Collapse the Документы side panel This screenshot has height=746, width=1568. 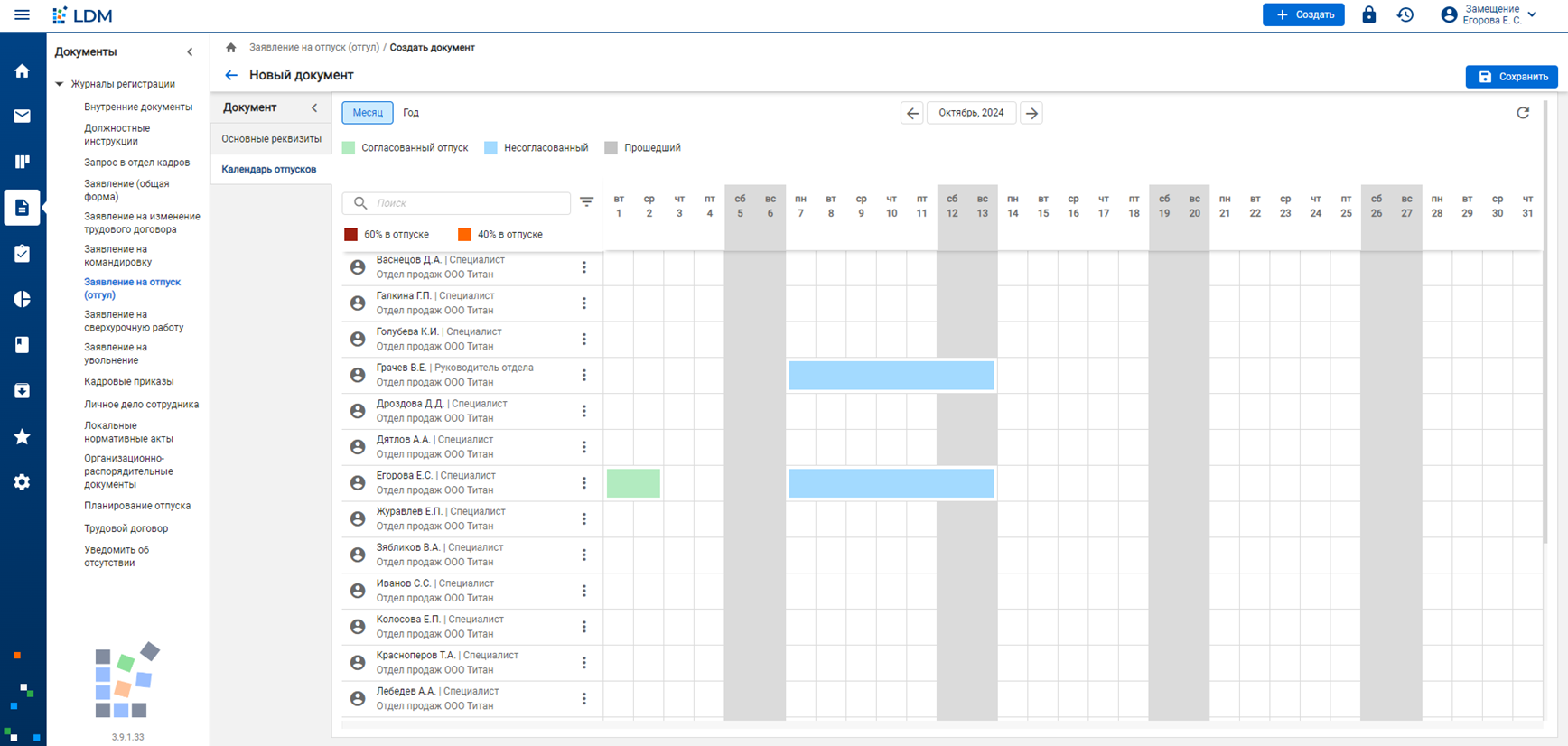(x=190, y=52)
